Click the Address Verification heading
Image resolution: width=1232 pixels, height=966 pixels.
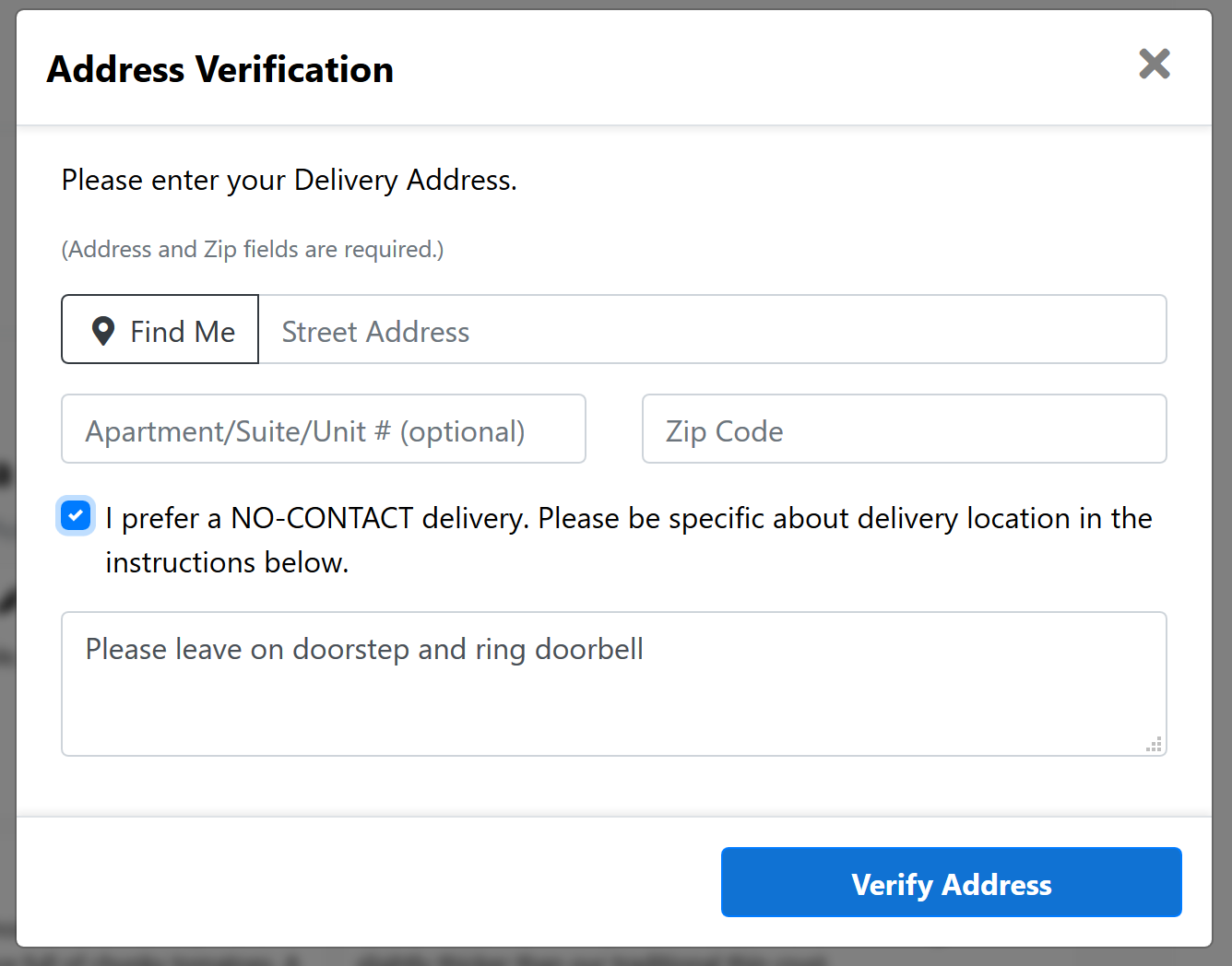(220, 69)
